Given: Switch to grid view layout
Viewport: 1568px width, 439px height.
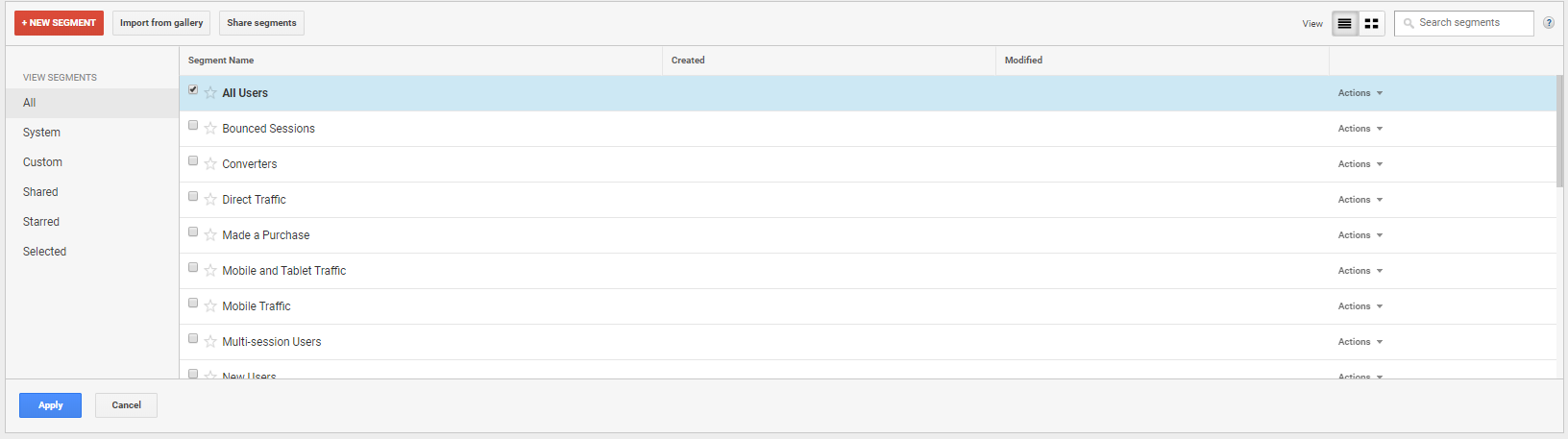Looking at the screenshot, I should pos(1371,23).
